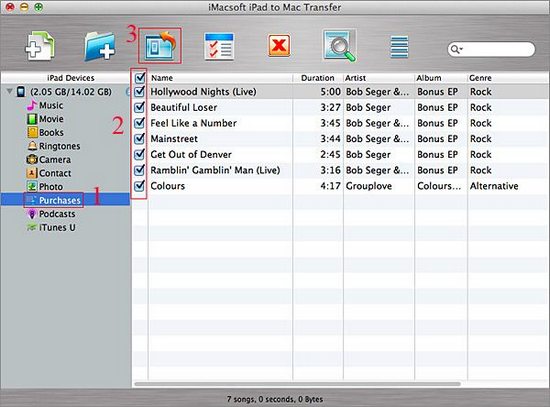Click the Grouplove artist cell

pos(369,186)
